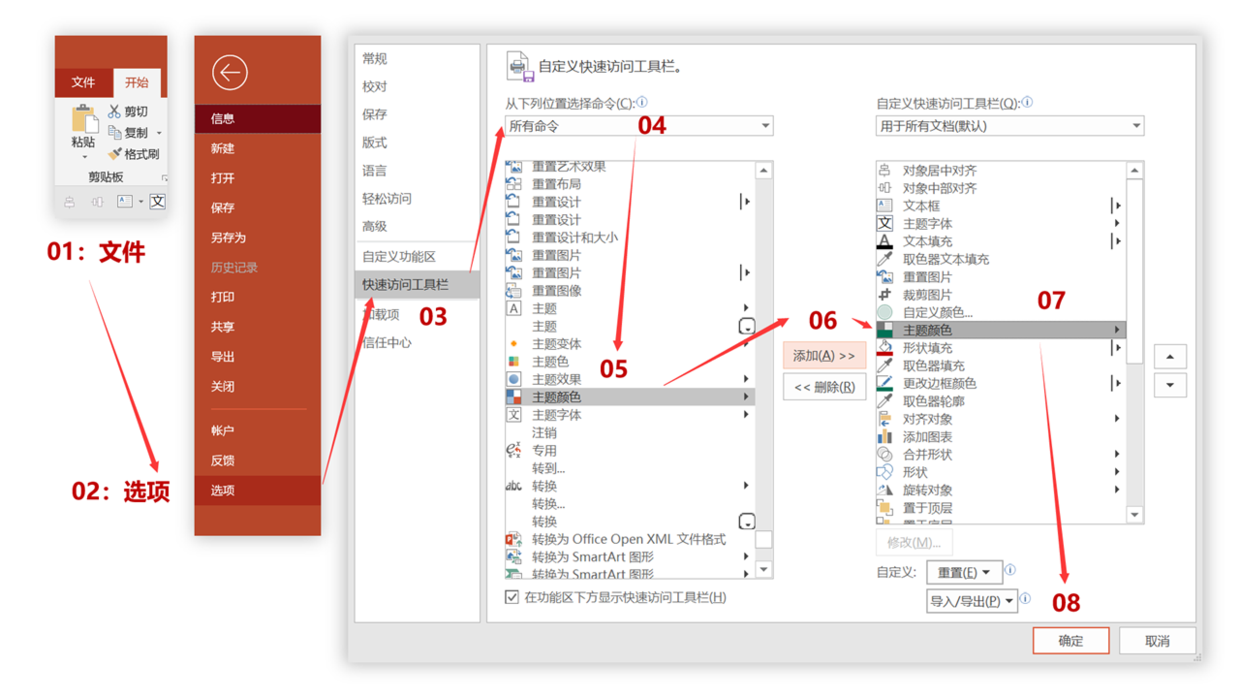This screenshot has width=1240, height=698.
Task: Toggle 在功能区下方显示快速访问工具栏 checkbox
Action: tap(513, 597)
